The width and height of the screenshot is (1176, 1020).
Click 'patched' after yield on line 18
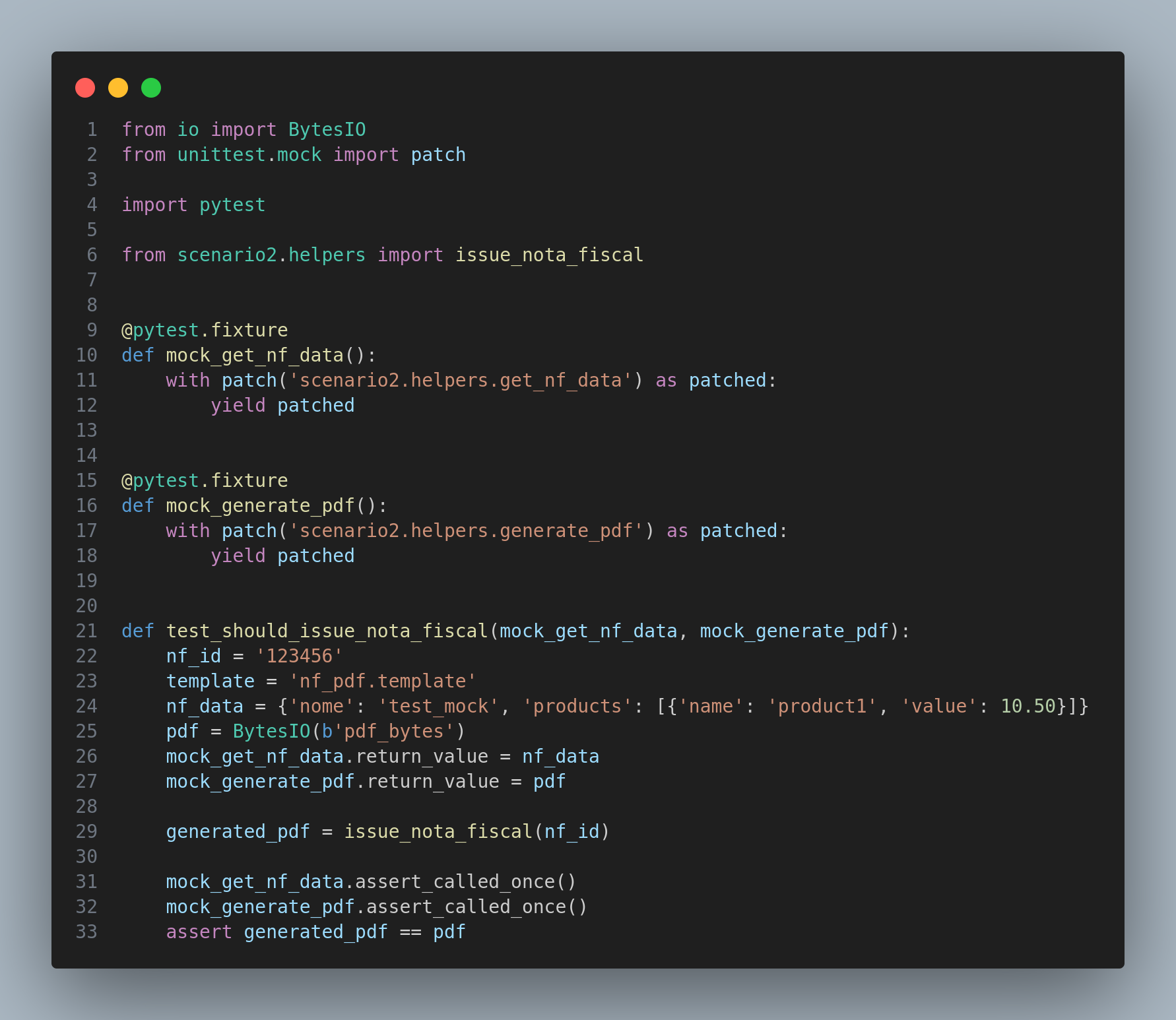(x=315, y=556)
